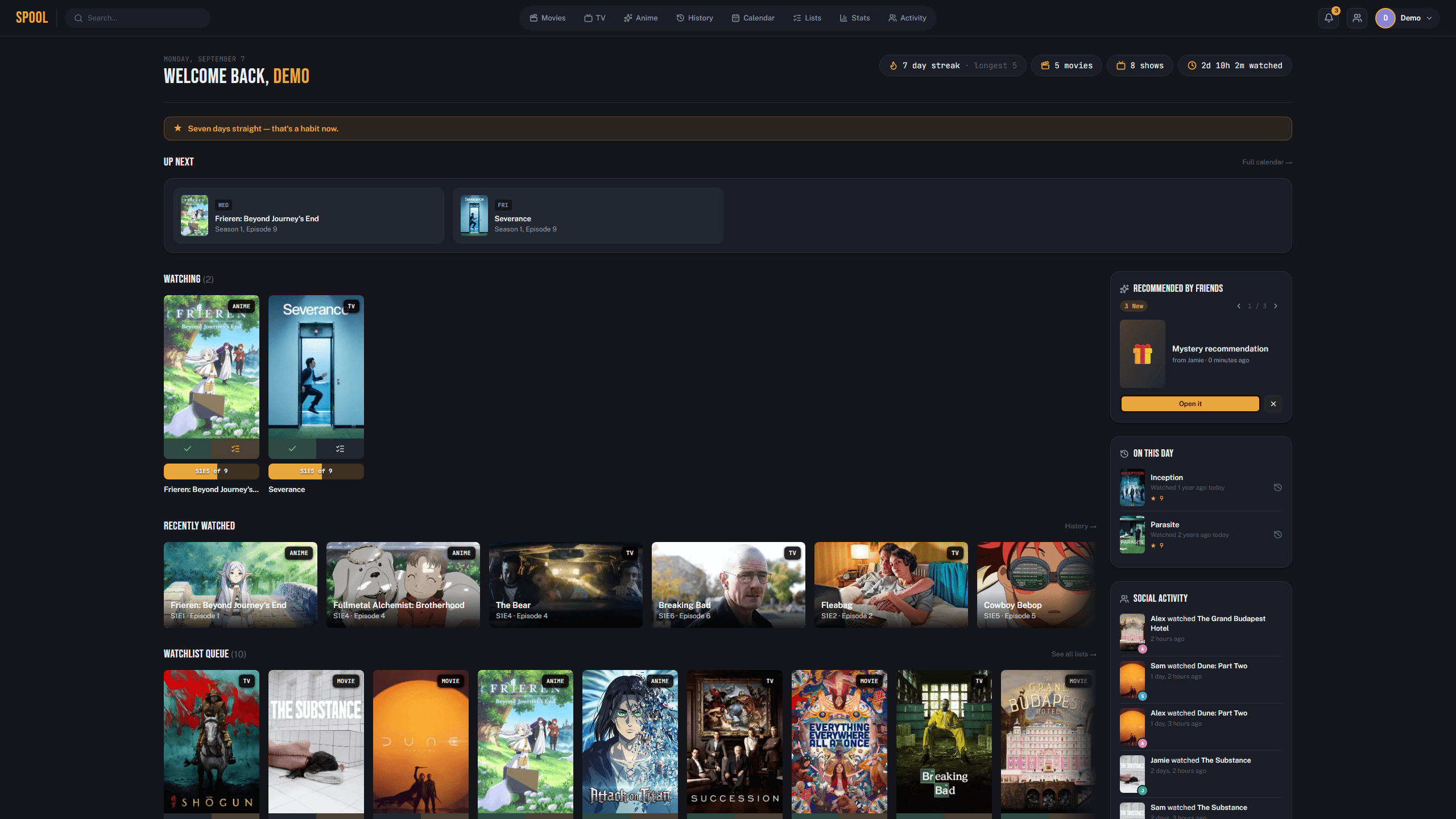Mark Frieren episode watched with checkmark
The width and height of the screenshot is (1456, 819).
click(x=188, y=449)
